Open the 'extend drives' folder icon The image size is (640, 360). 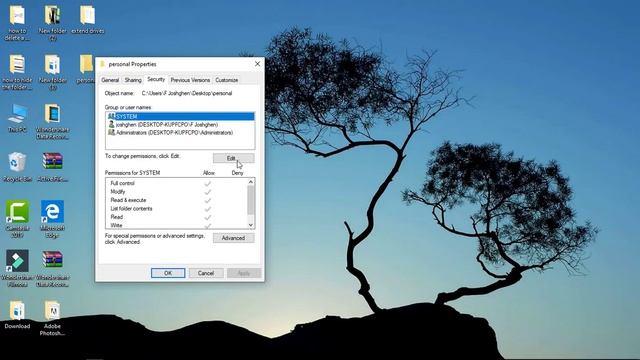(x=88, y=20)
